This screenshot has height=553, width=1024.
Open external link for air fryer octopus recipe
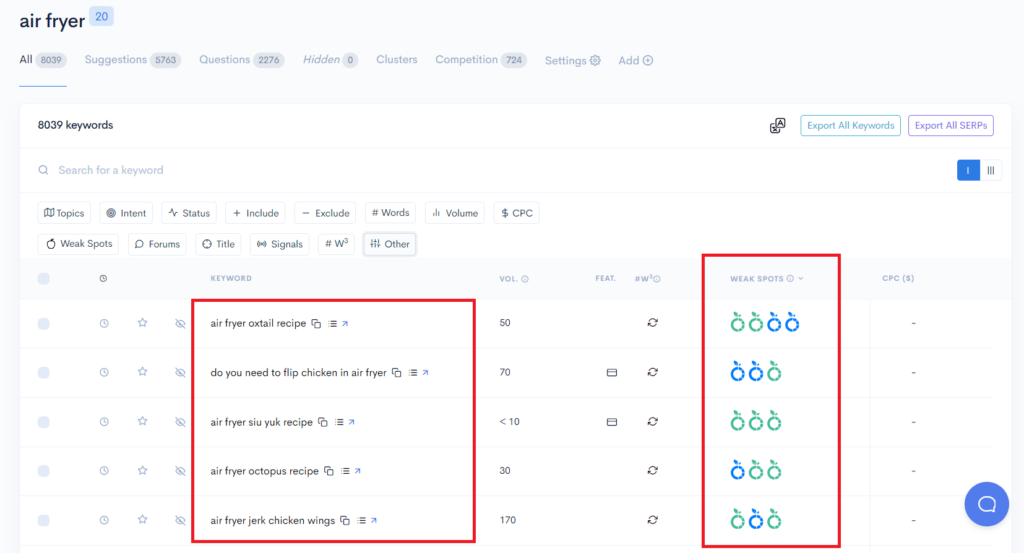tap(358, 471)
